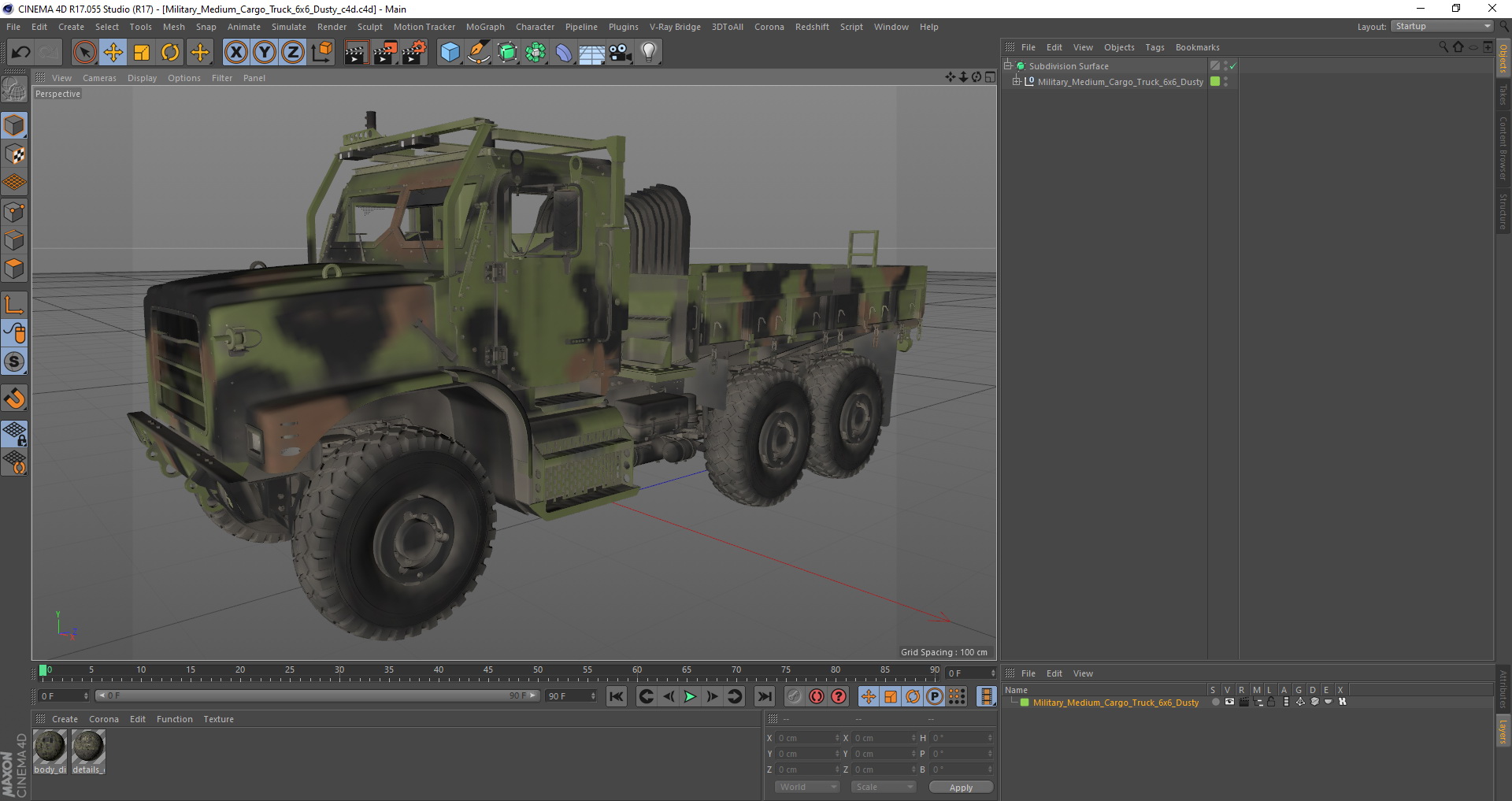Select the Live Selection tool
1512x801 pixels.
click(84, 53)
